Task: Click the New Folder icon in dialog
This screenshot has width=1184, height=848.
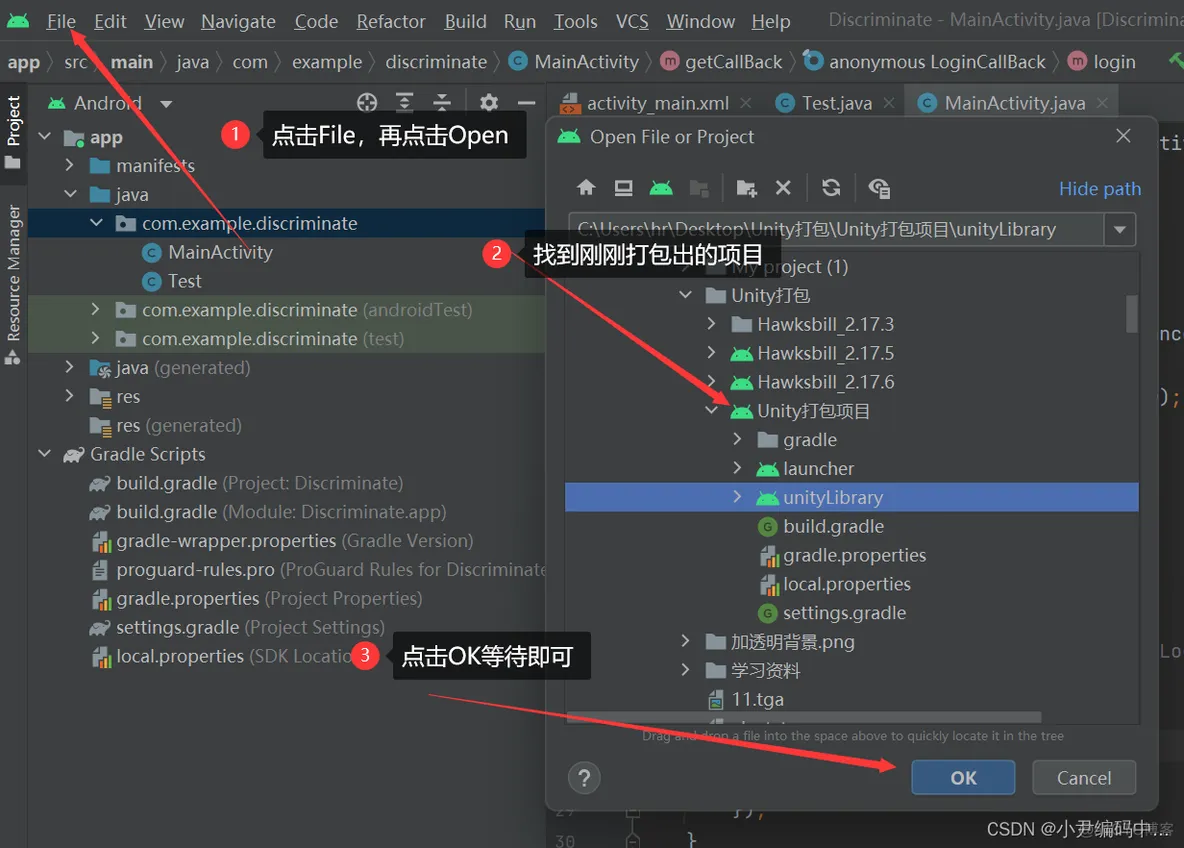Action: pyautogui.click(x=746, y=188)
